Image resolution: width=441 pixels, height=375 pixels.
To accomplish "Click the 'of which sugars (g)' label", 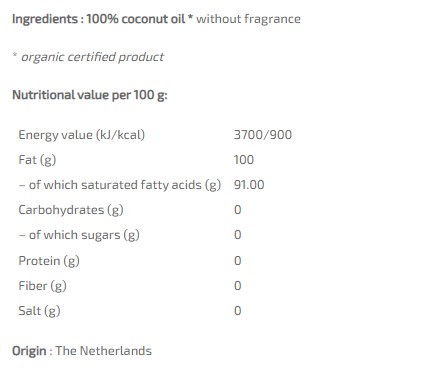I will click(84, 235).
